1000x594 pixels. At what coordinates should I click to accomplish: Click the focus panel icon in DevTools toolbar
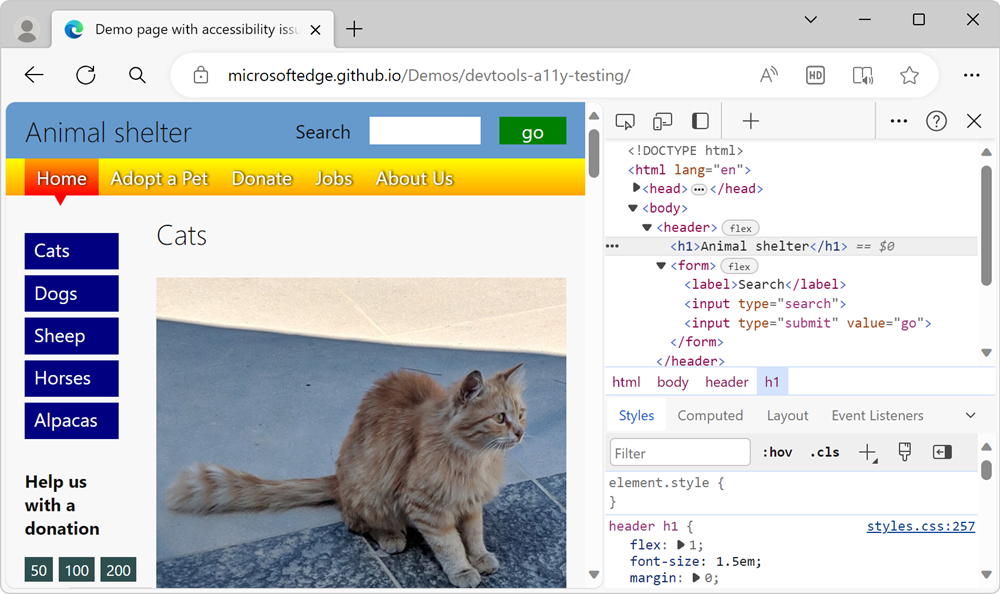700,120
